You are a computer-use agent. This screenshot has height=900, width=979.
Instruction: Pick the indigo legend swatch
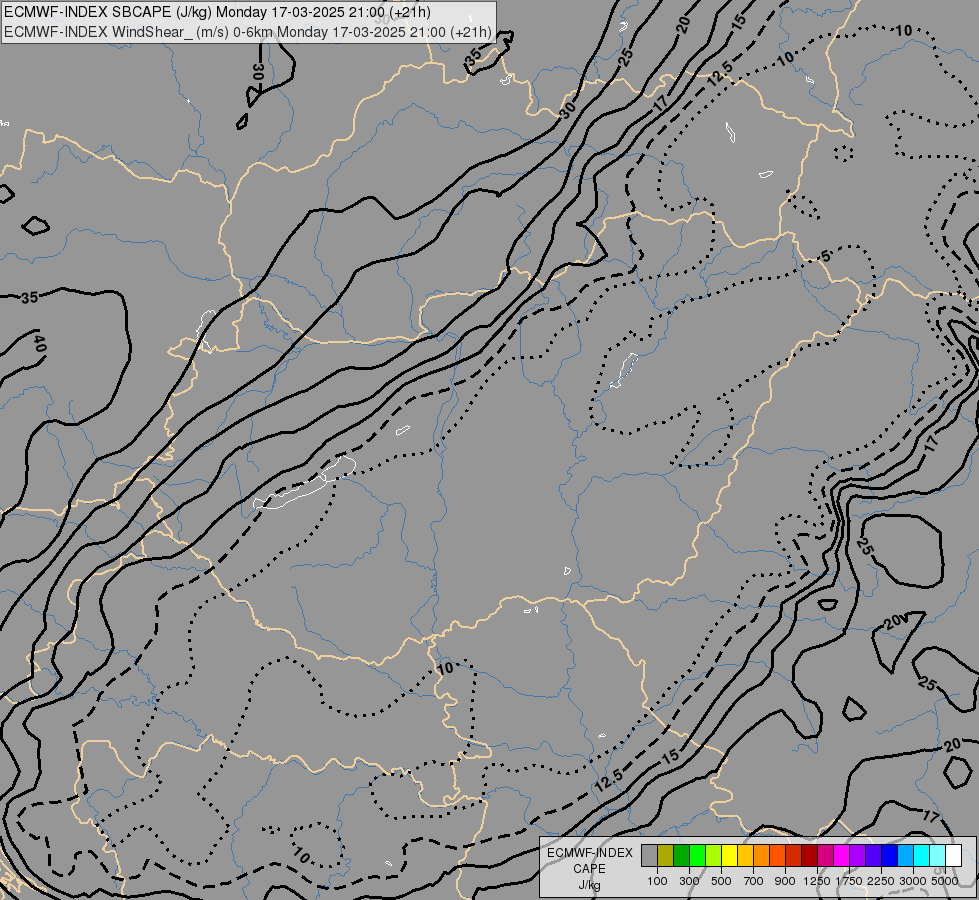pyautogui.click(x=873, y=855)
